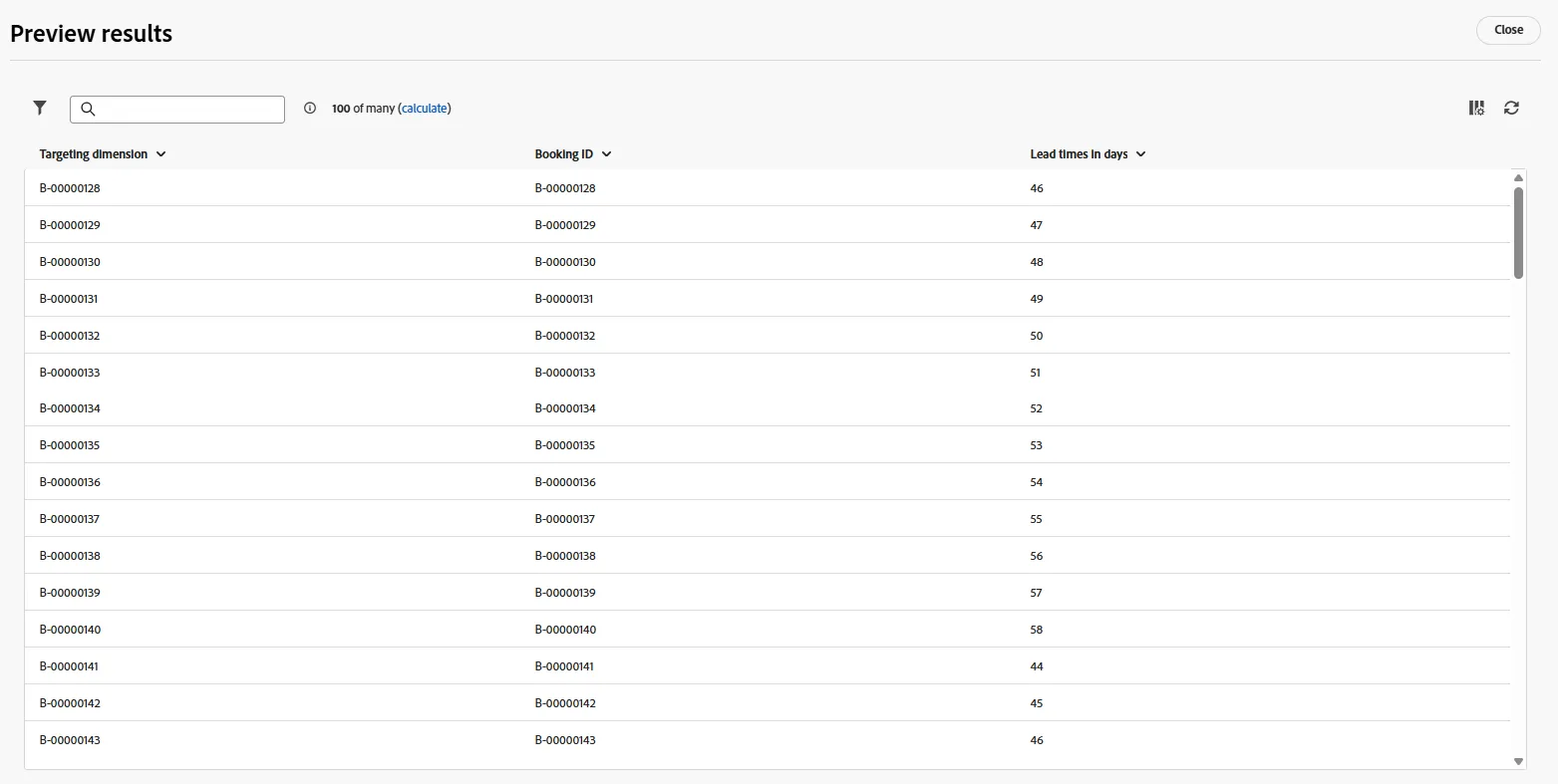
Task: Open the column configuration icon
Action: [x=1477, y=108]
